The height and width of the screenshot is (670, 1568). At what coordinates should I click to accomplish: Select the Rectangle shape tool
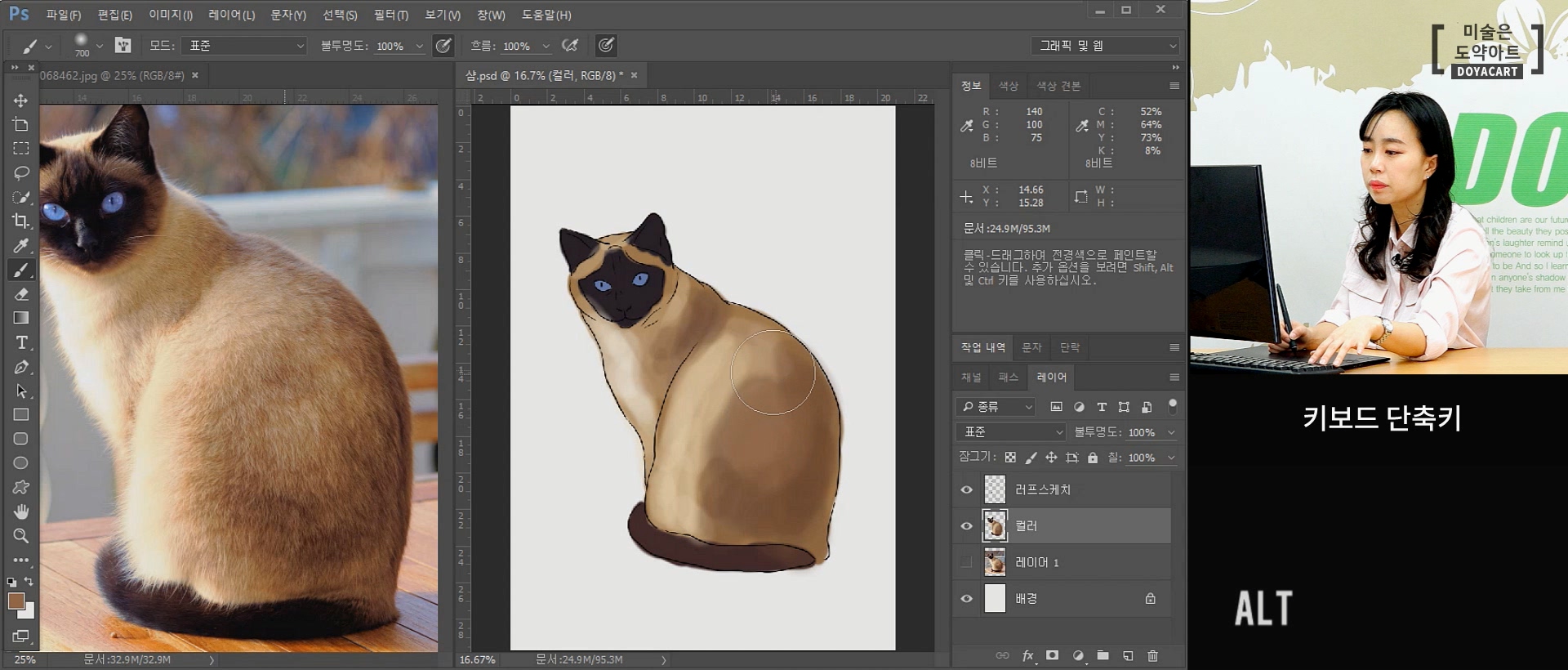[21, 415]
